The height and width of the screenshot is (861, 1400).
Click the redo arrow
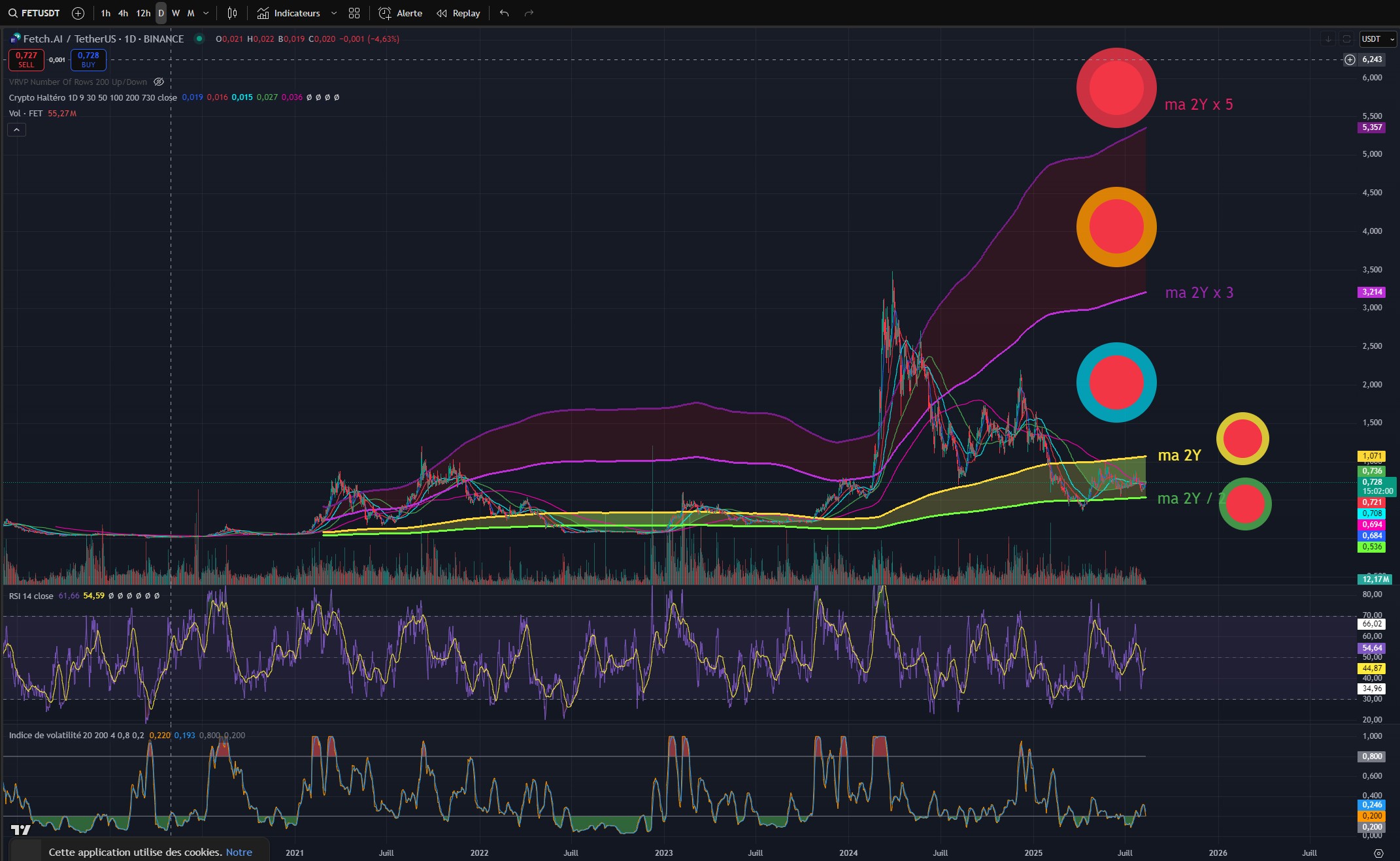pyautogui.click(x=529, y=13)
